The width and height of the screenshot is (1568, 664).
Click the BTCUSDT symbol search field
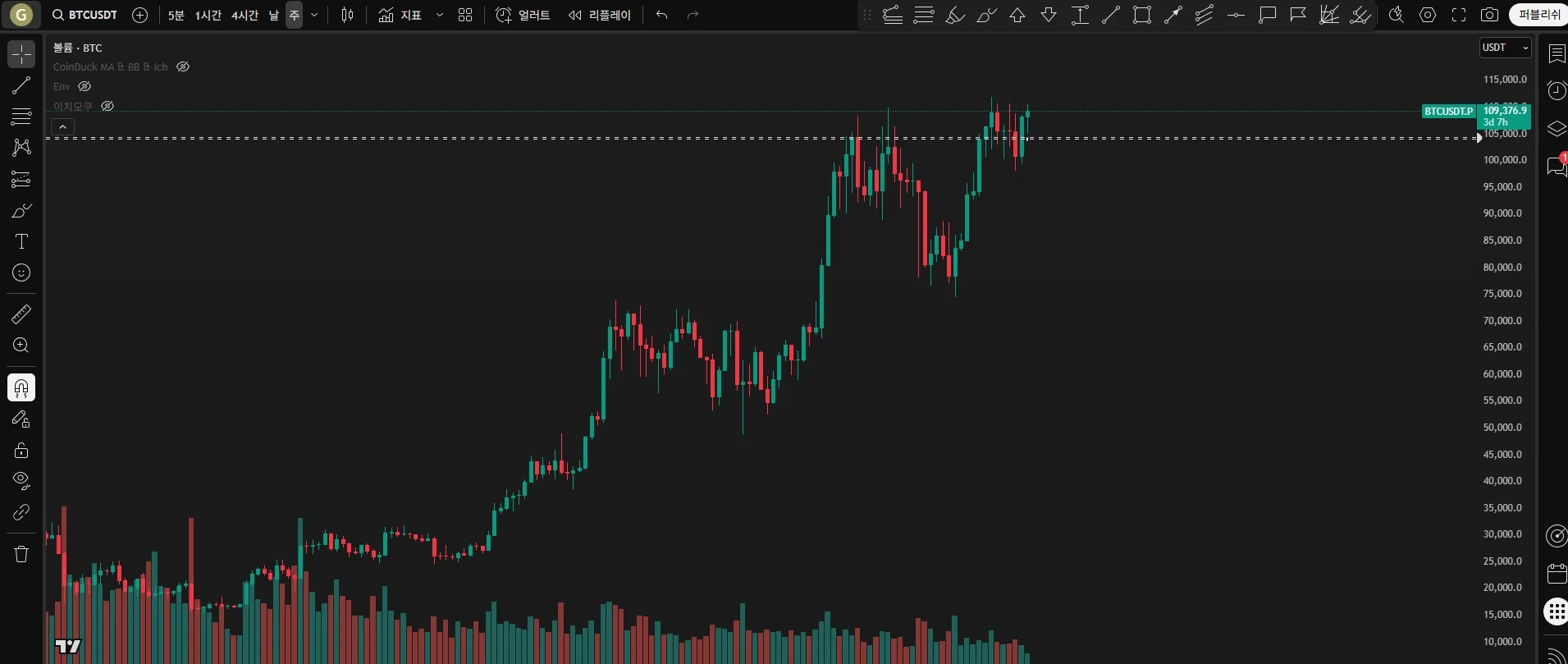[x=85, y=15]
